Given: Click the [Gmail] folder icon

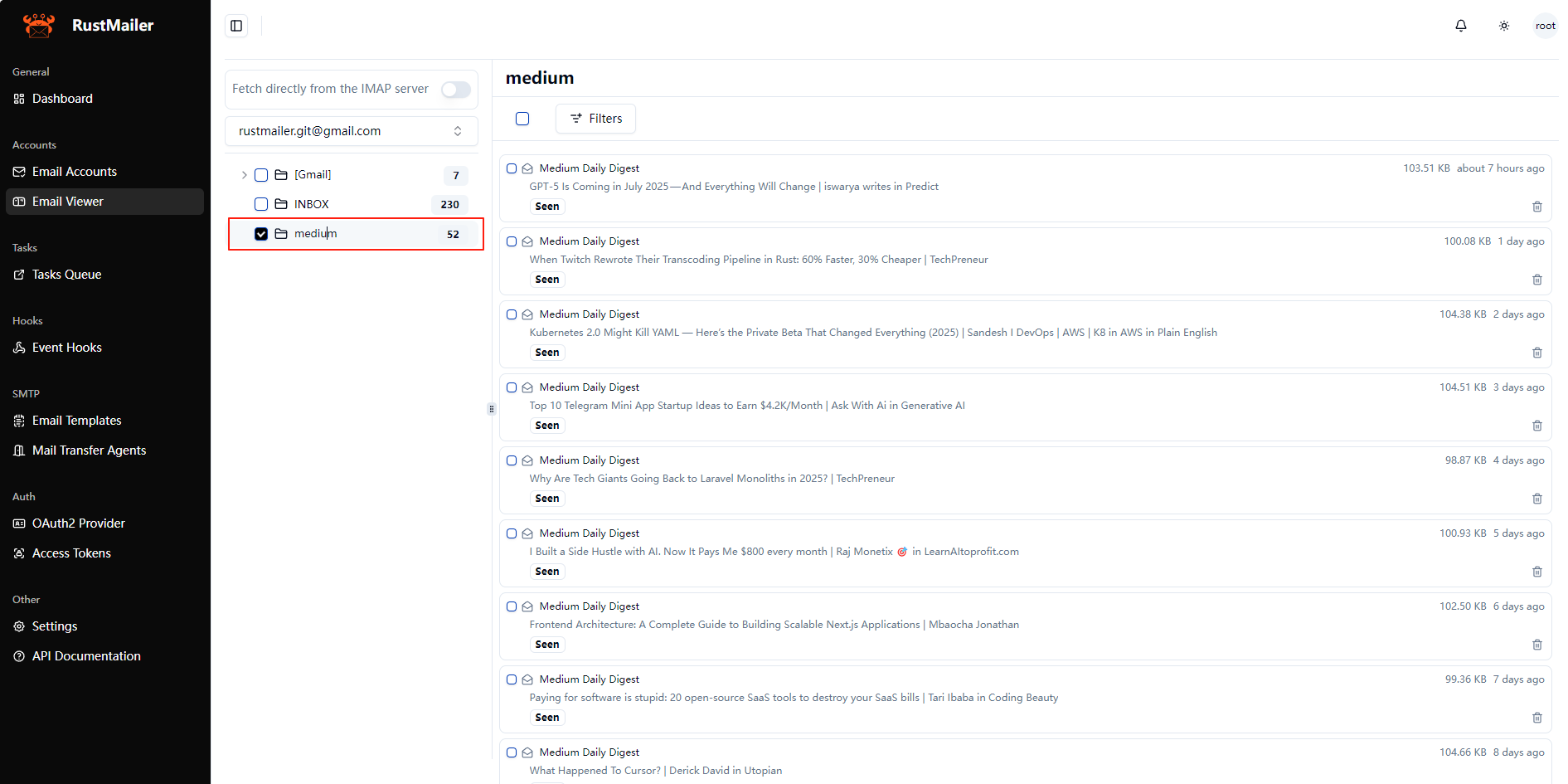Looking at the screenshot, I should click(x=281, y=175).
